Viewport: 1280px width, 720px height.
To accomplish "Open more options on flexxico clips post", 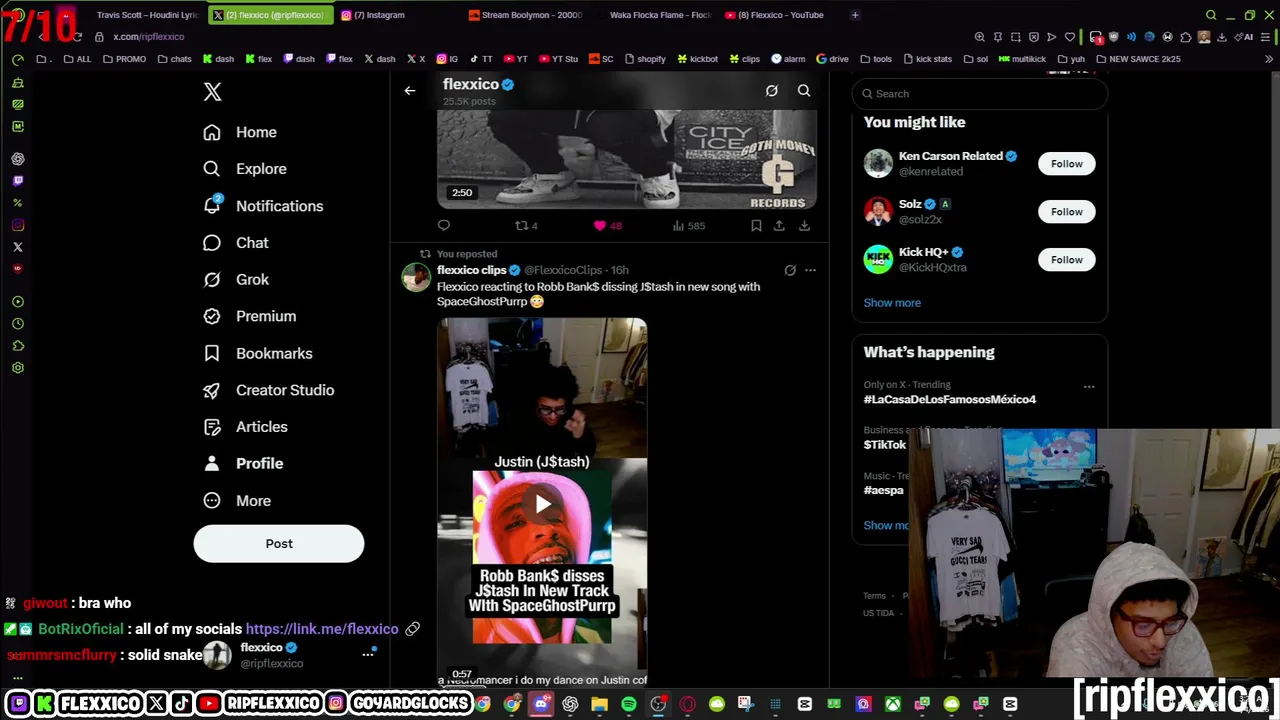I will (810, 270).
